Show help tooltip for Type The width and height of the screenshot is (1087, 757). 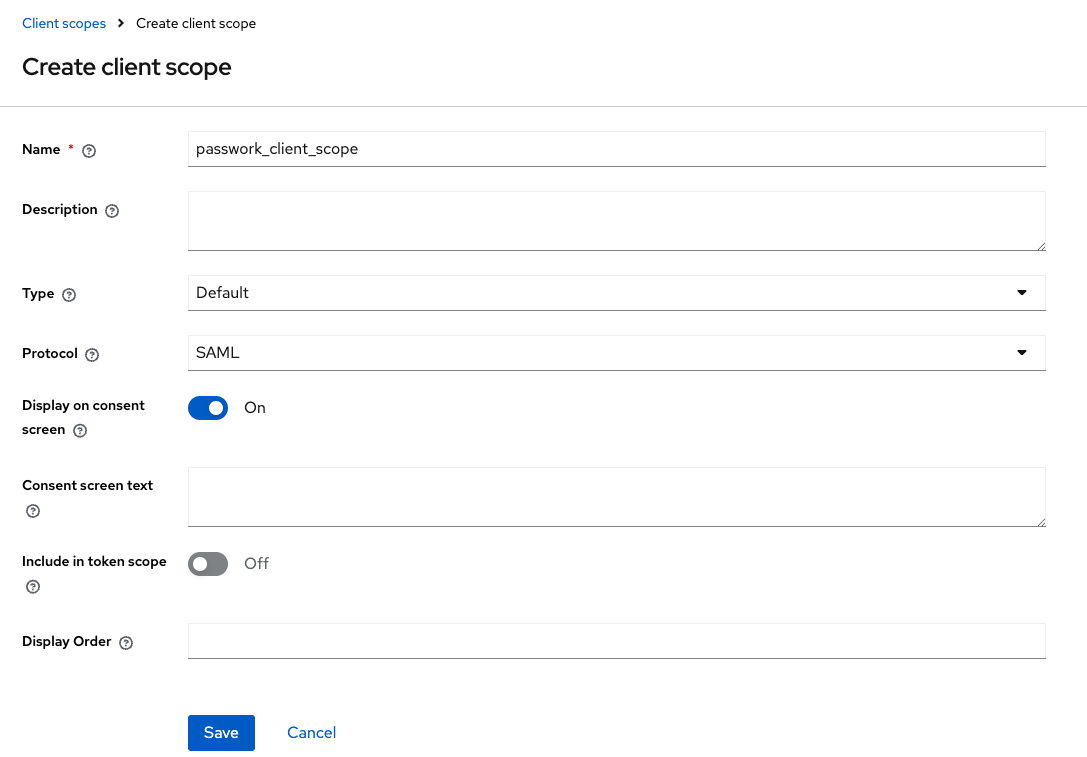[x=69, y=295]
